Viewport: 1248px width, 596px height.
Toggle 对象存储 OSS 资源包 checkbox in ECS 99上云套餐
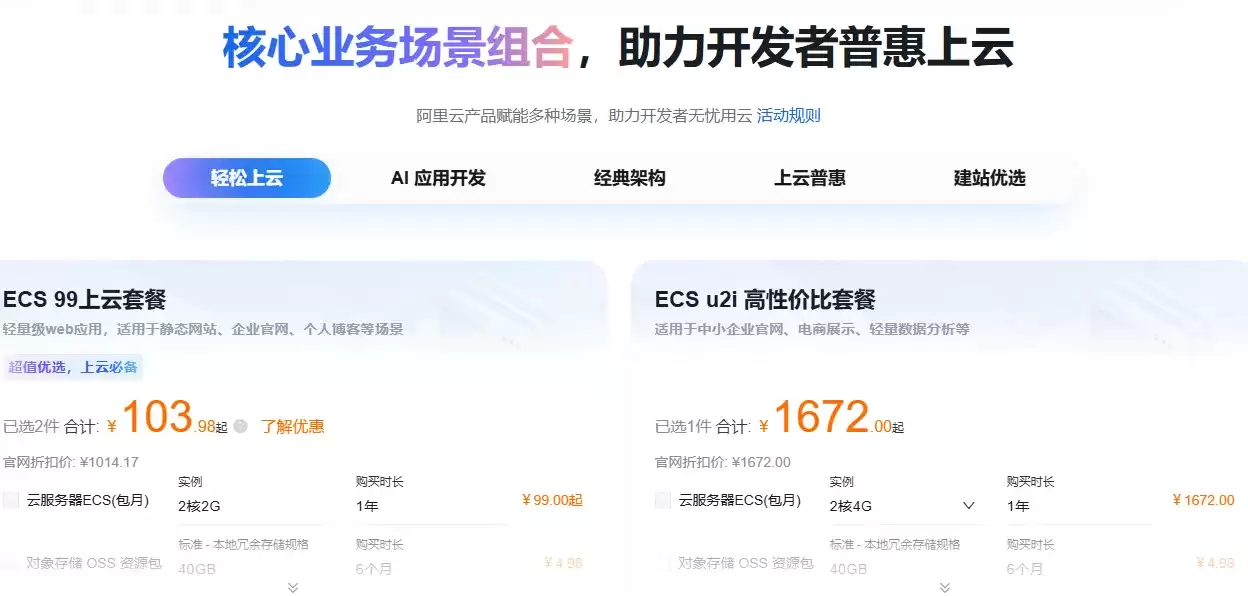point(11,563)
